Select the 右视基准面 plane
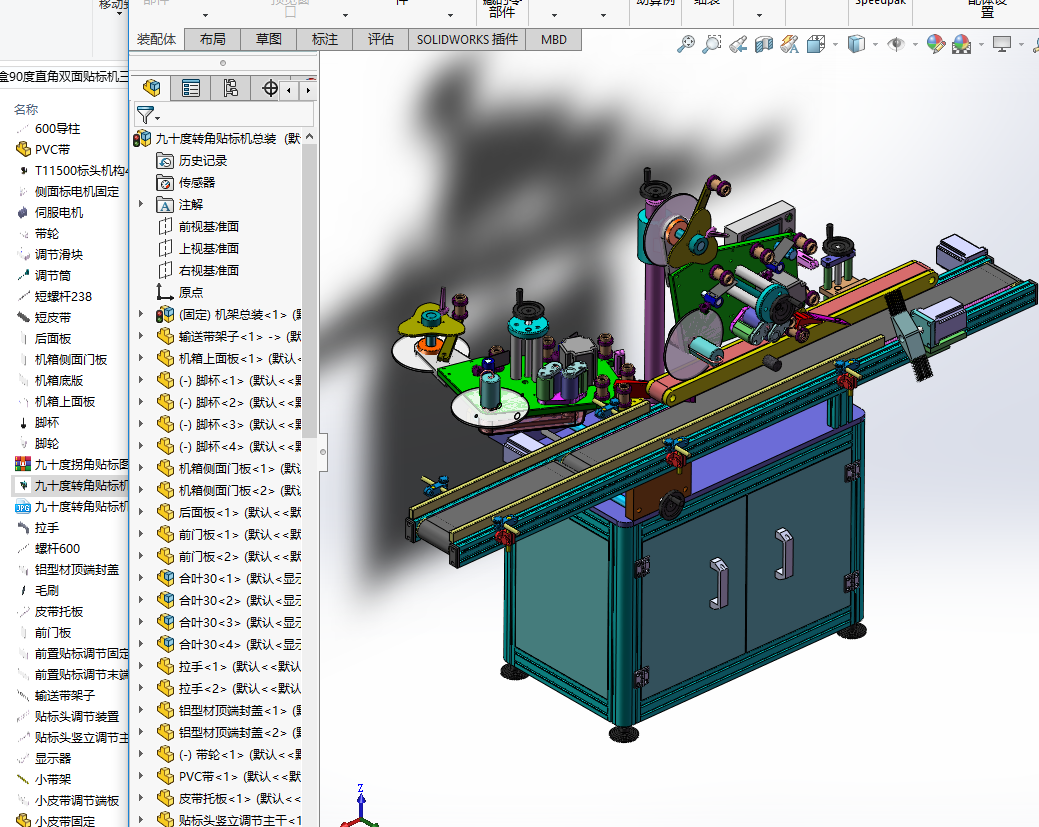 pos(209,270)
